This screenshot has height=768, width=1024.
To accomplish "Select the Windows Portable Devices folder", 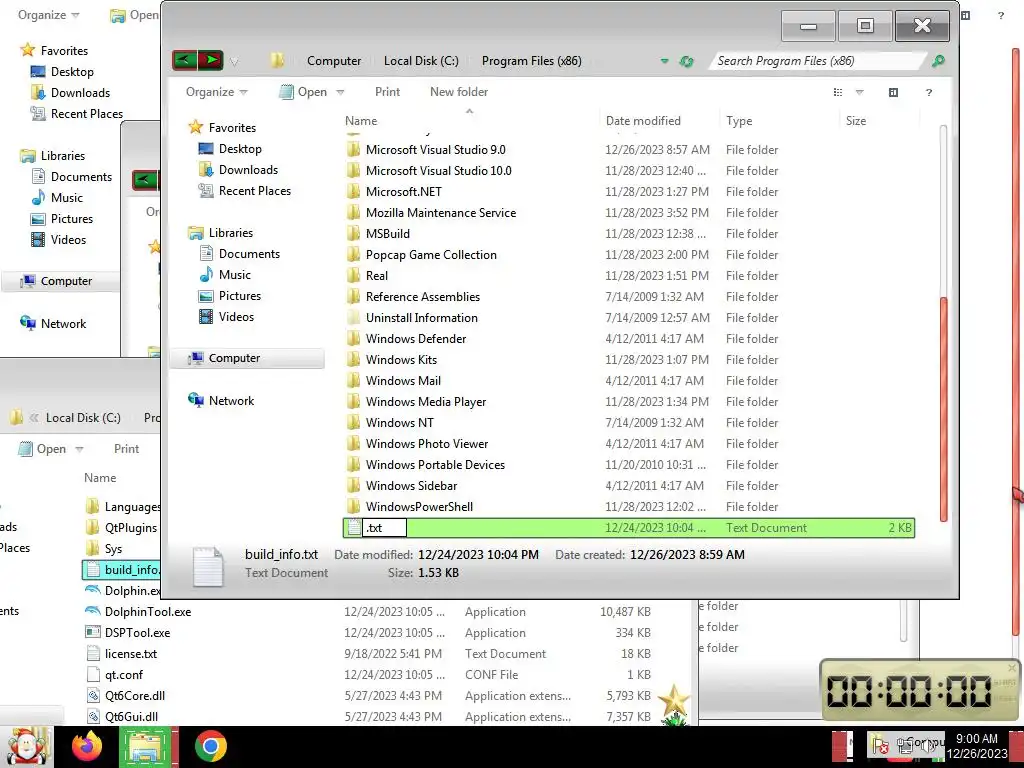I will (x=435, y=465).
